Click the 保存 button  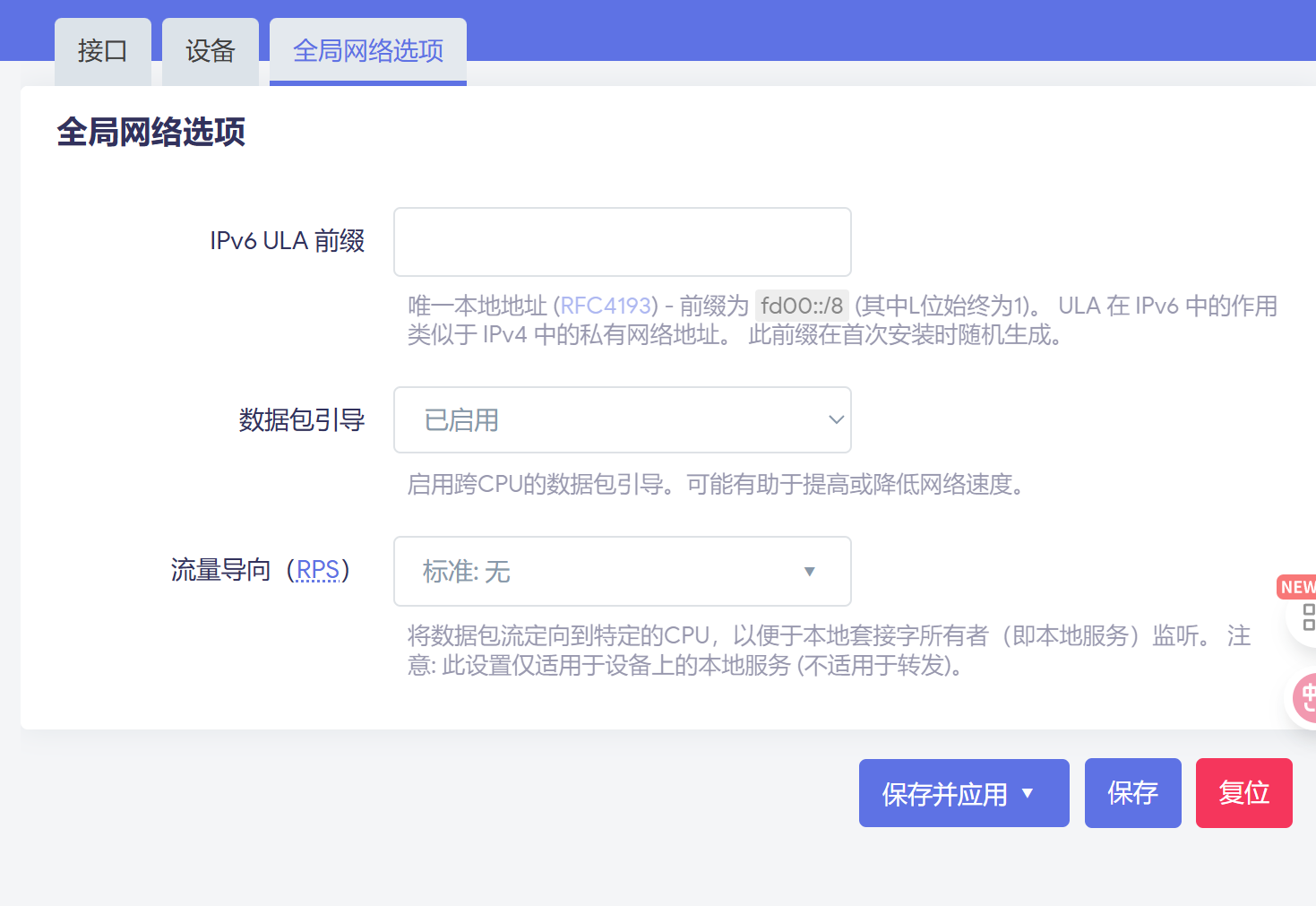(1132, 793)
